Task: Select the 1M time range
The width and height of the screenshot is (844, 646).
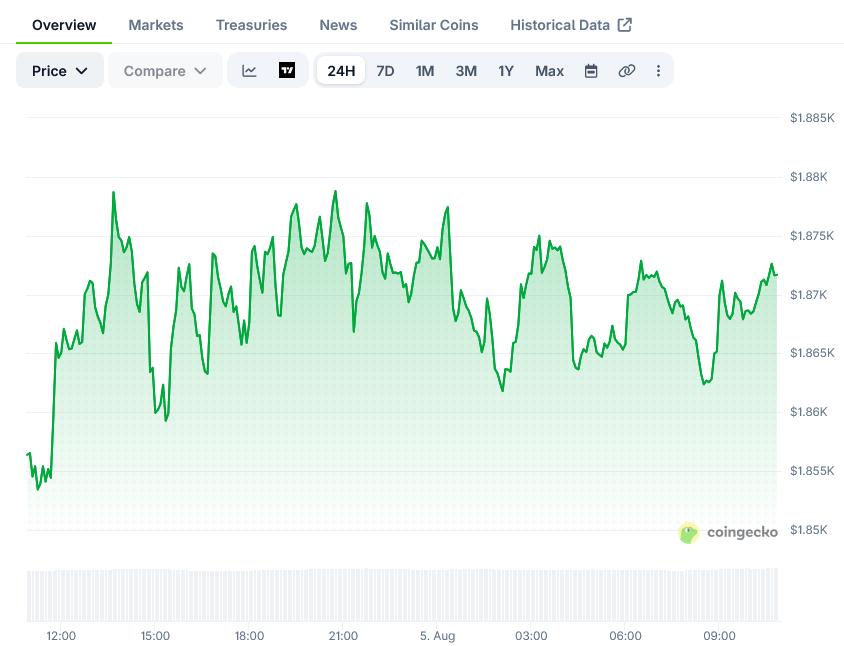Action: [x=425, y=71]
